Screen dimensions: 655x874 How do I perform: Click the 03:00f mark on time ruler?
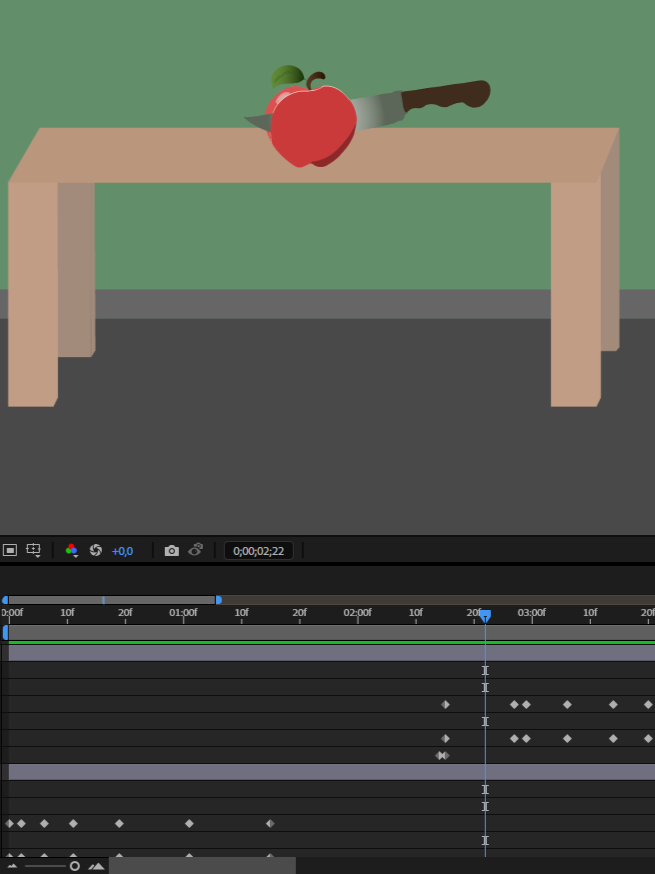pos(531,612)
